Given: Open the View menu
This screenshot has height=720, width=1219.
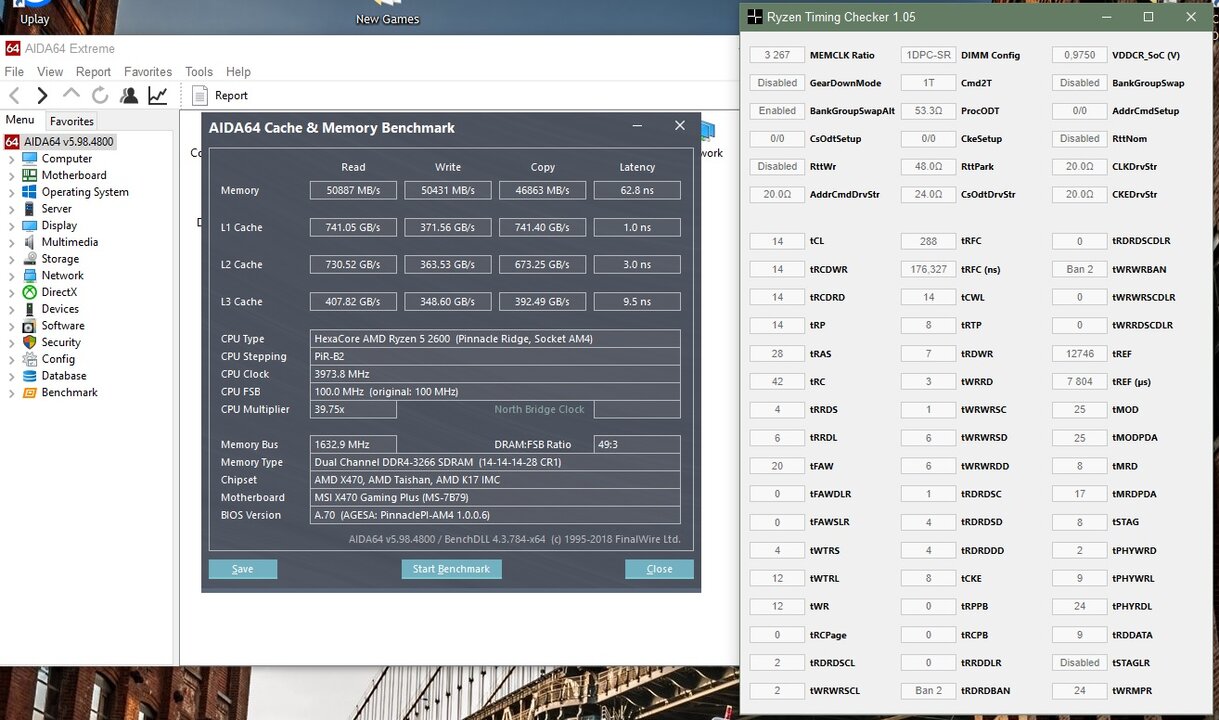Looking at the screenshot, I should coord(50,72).
